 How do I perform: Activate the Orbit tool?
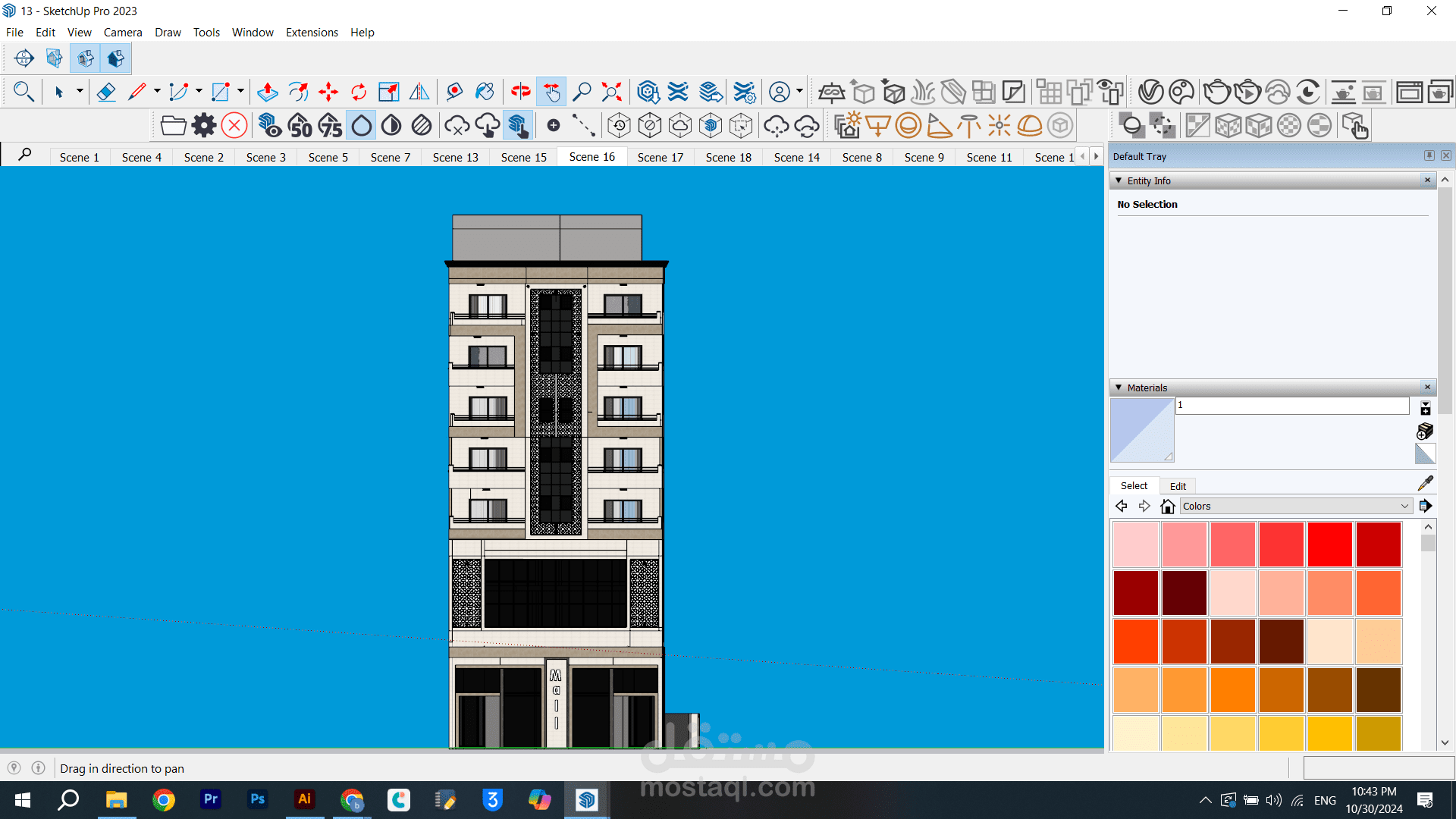coord(520,93)
